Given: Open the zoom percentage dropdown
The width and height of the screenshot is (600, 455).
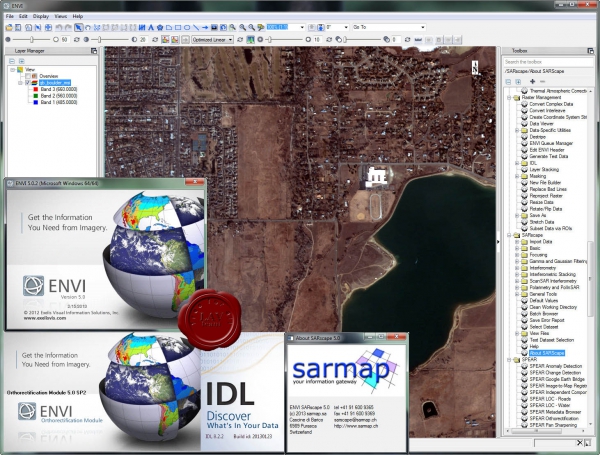Looking at the screenshot, I should pos(302,27).
